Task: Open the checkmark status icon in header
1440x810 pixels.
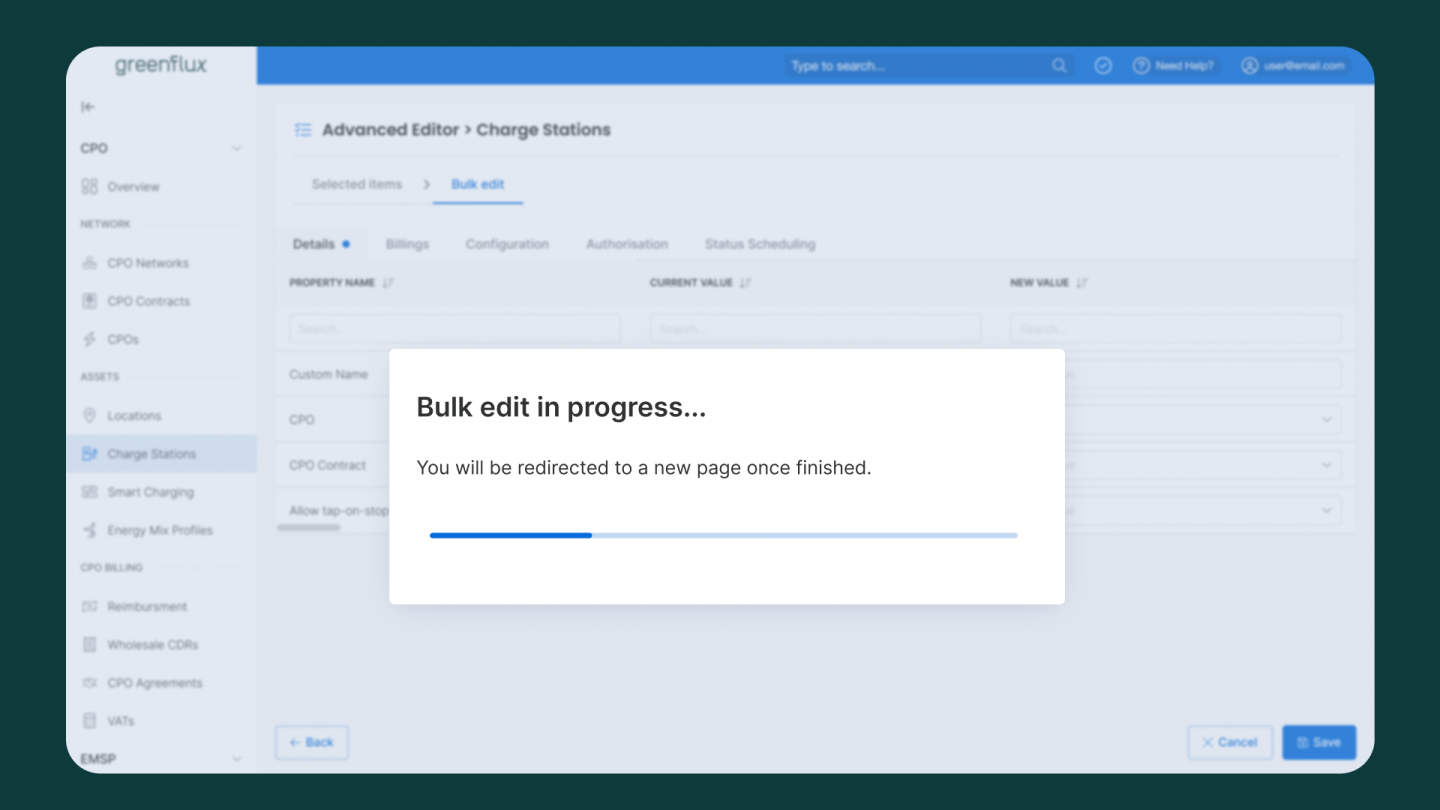Action: (x=1103, y=66)
